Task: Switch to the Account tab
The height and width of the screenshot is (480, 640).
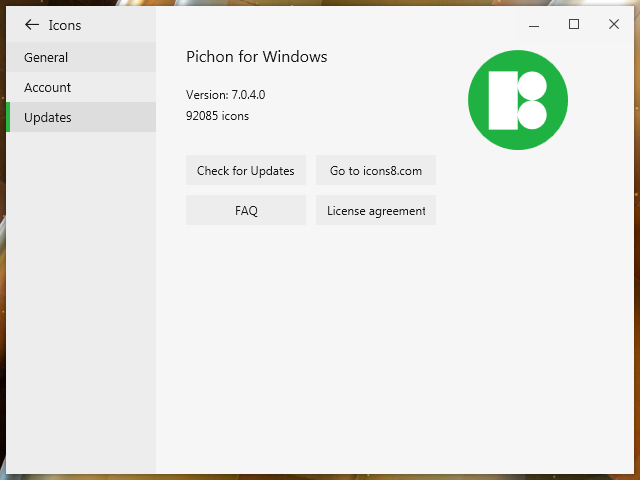Action: point(80,88)
